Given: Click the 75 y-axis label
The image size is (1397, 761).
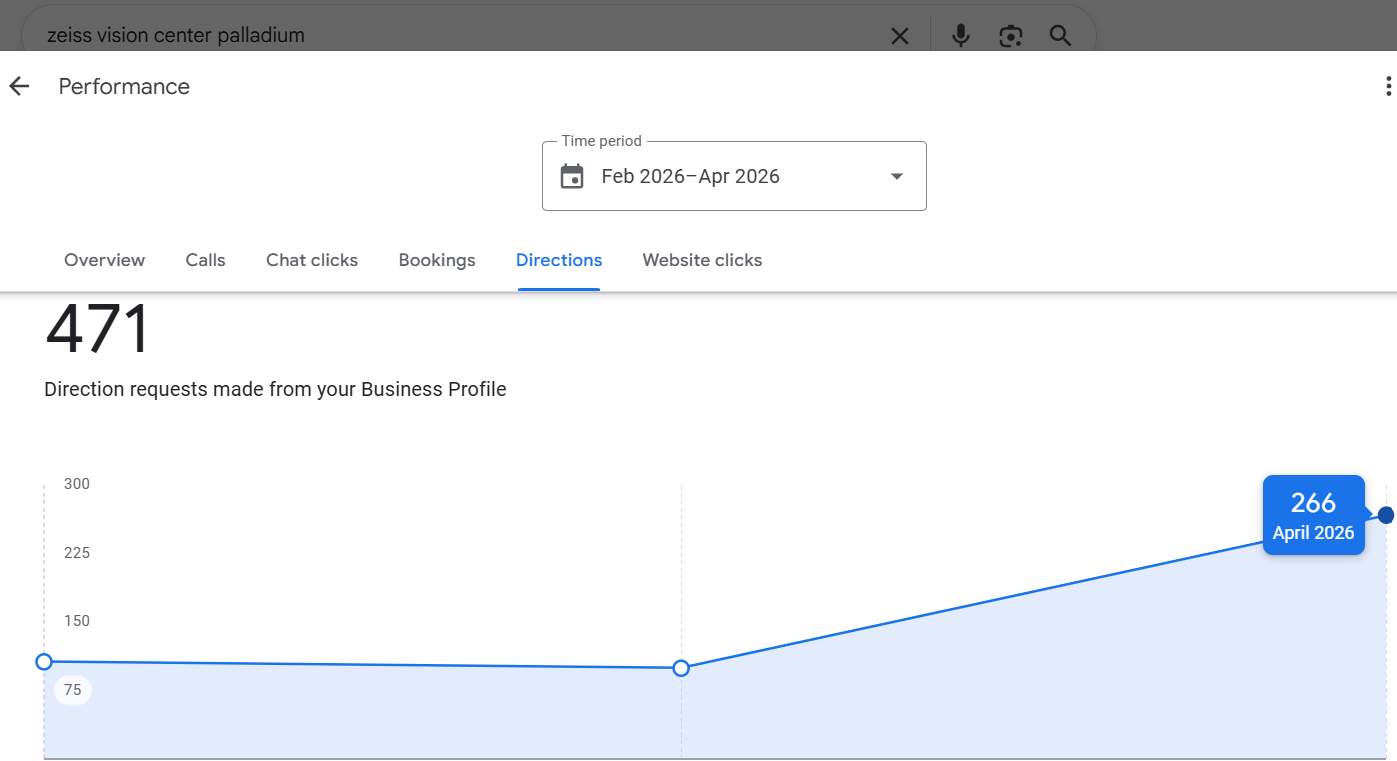Looking at the screenshot, I should click(x=73, y=690).
